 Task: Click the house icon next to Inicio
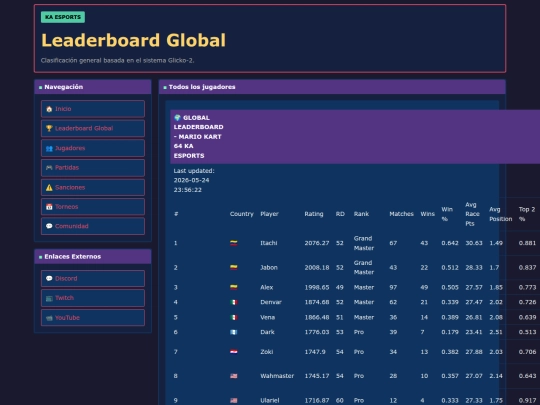coord(49,109)
